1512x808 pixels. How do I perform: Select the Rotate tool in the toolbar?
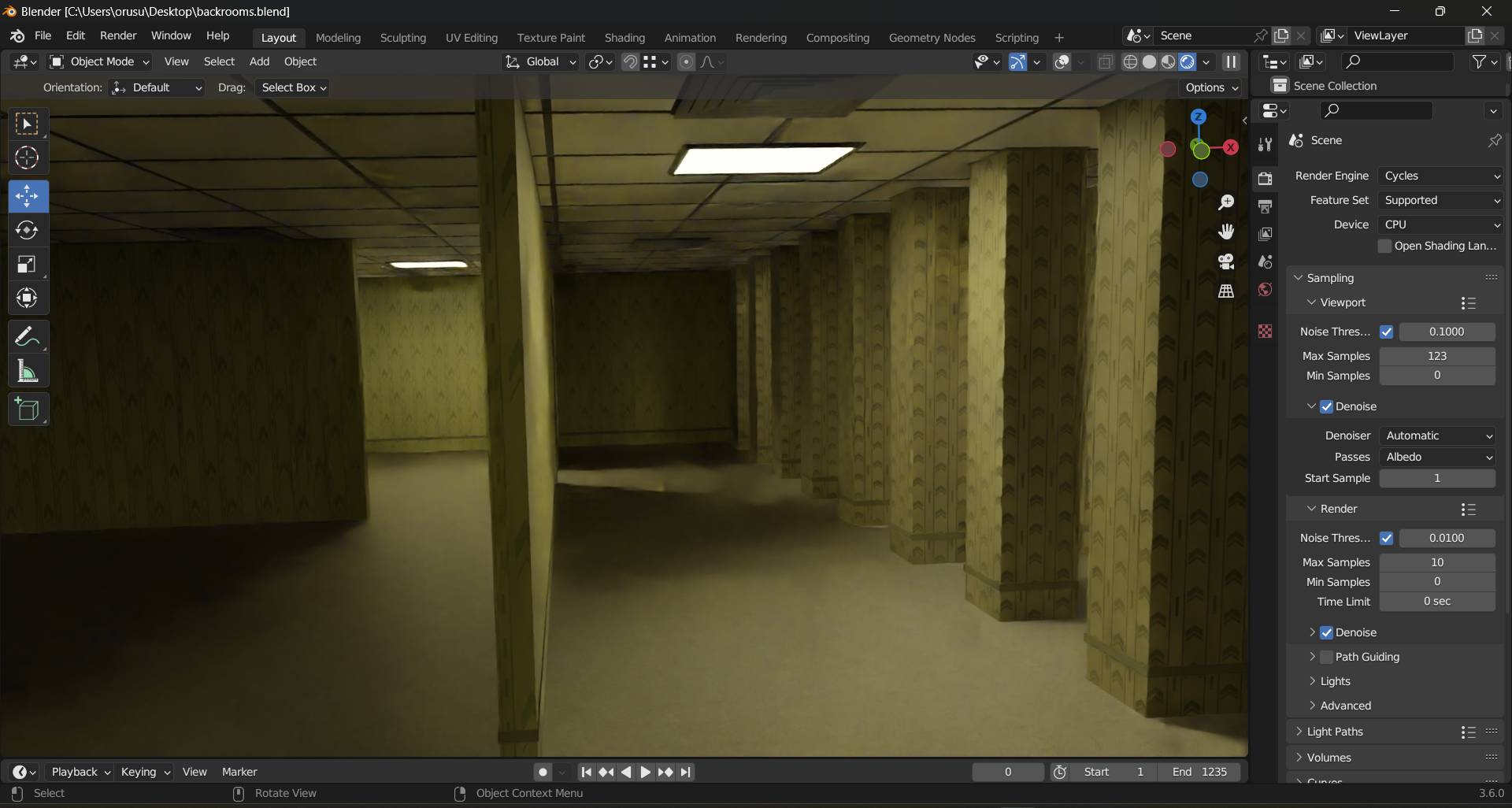point(28,231)
